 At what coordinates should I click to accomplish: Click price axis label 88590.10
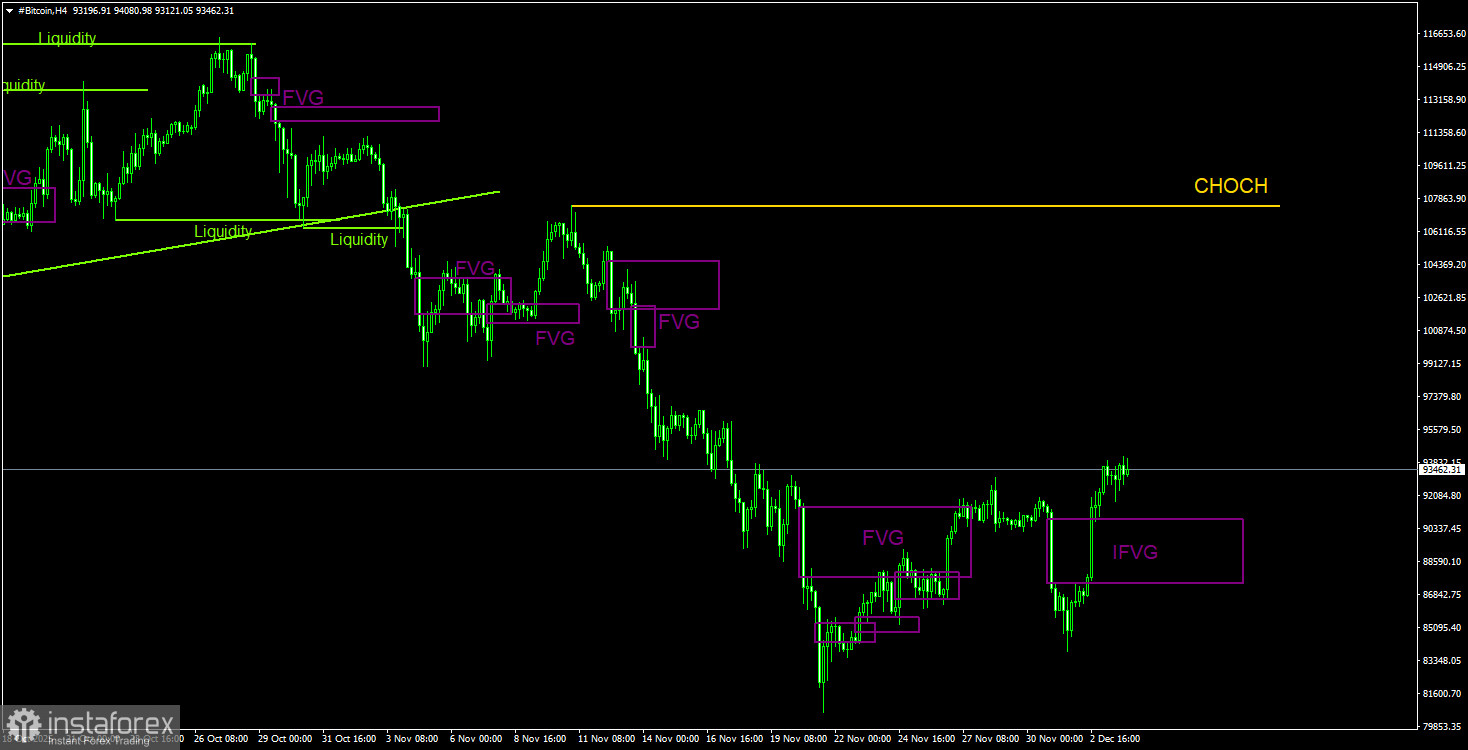[x=1443, y=562]
